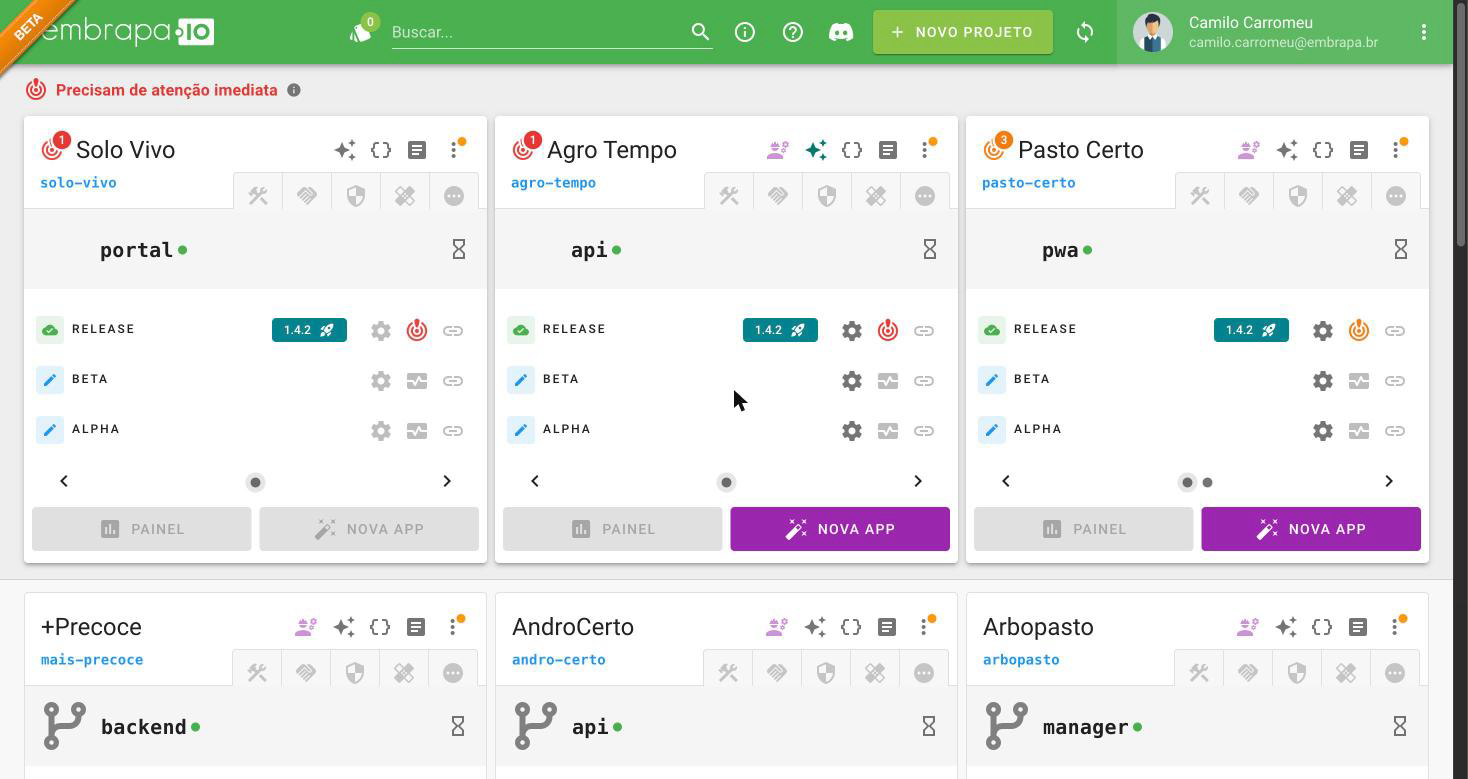Open the gear settings on Pasto Certo ALPHA row
The image size is (1468, 779).
pos(1323,431)
